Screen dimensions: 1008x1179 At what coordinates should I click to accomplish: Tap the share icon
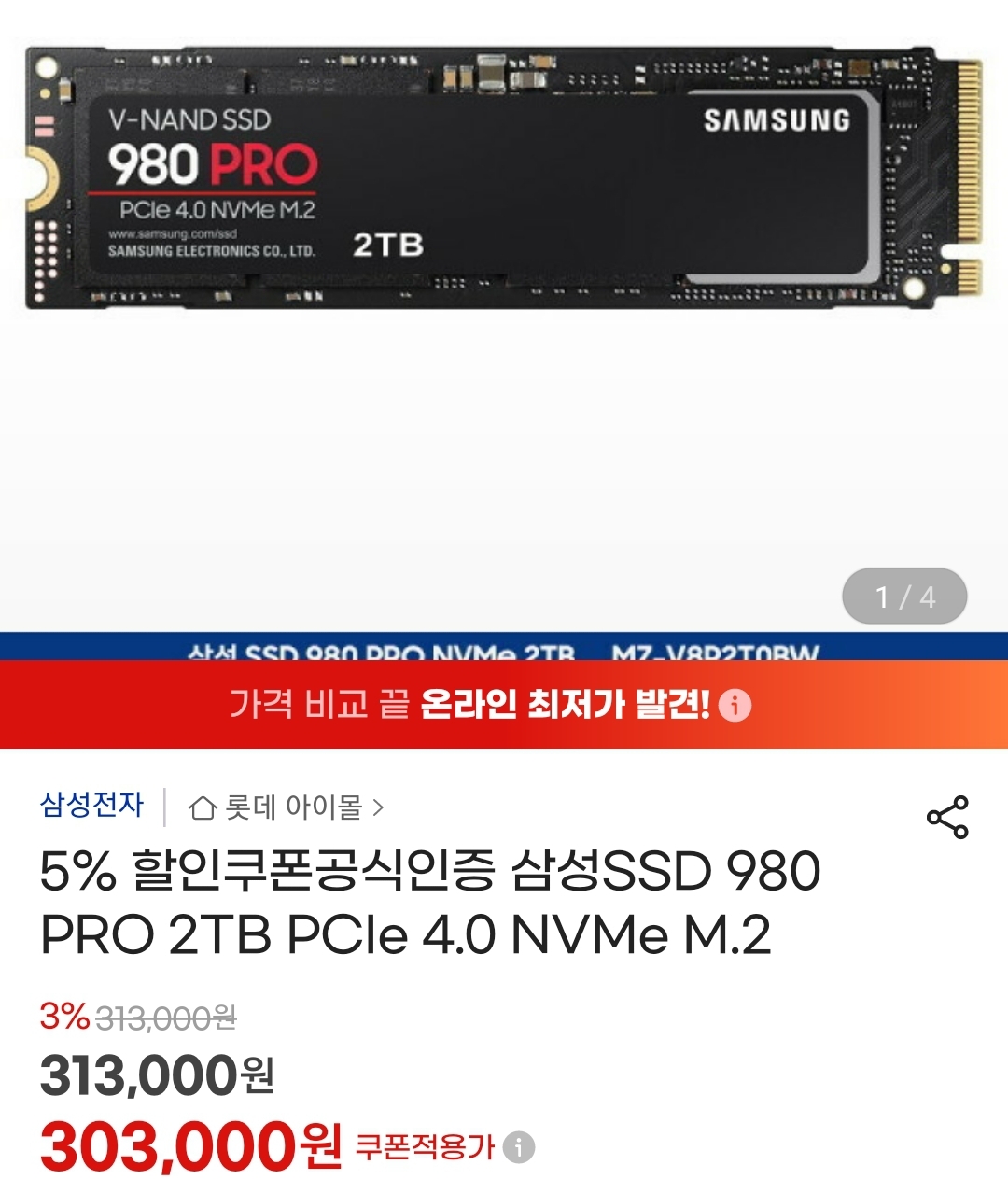click(947, 818)
